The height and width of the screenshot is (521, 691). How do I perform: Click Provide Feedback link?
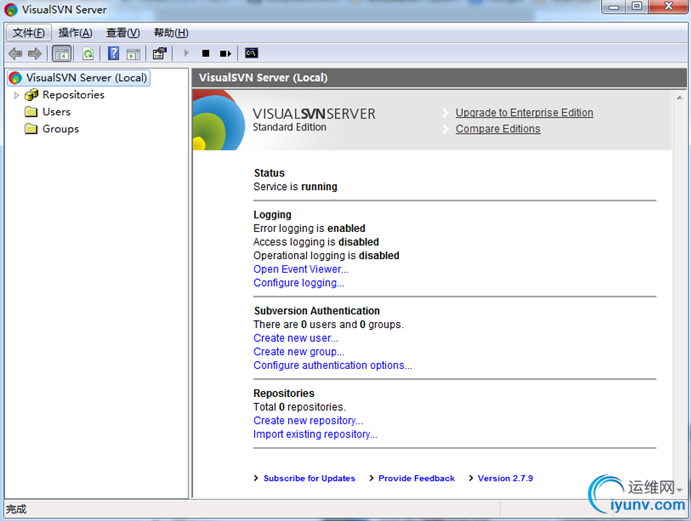[416, 478]
